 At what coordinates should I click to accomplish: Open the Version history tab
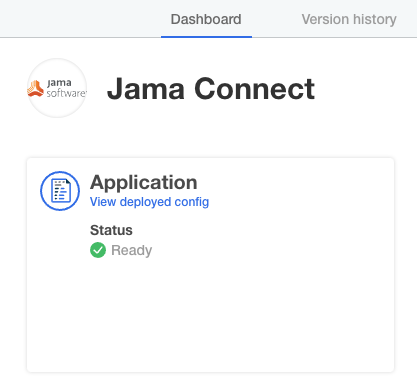[x=349, y=19]
